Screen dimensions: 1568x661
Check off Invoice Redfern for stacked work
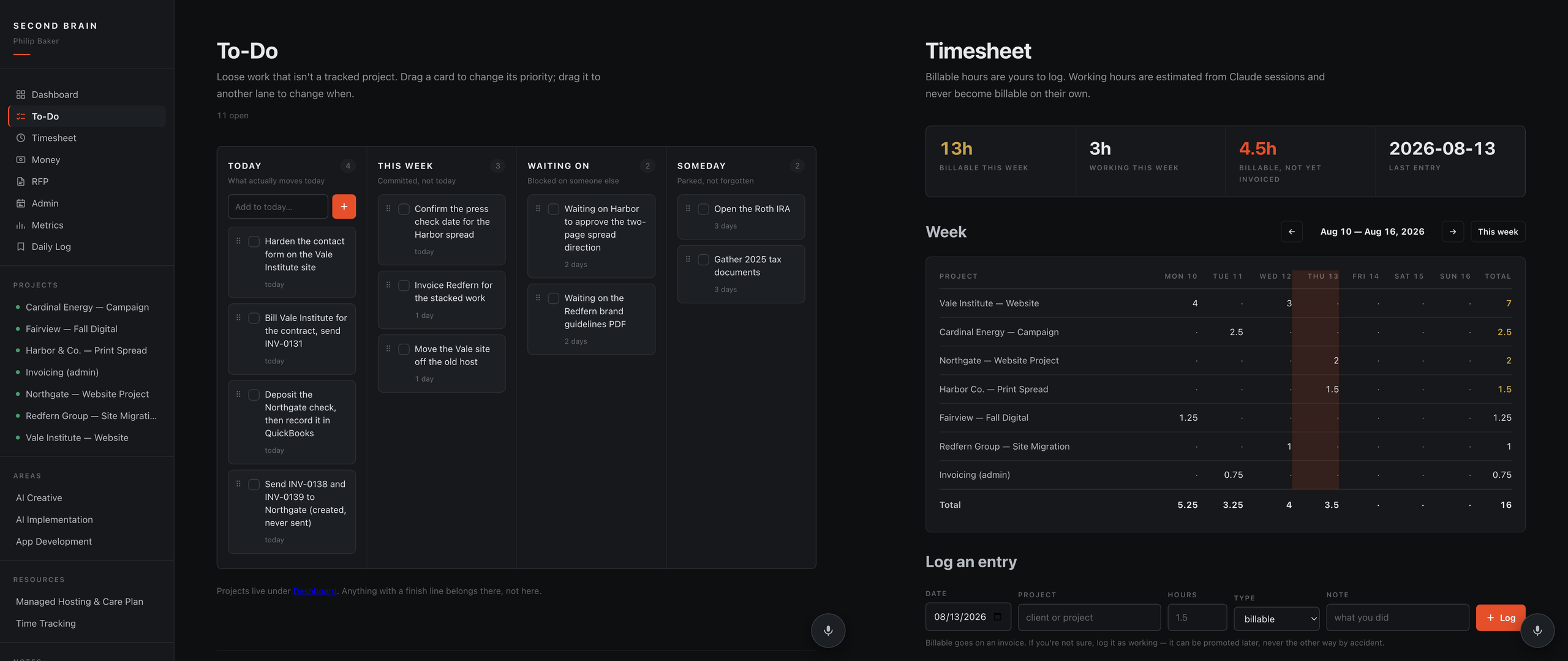pyautogui.click(x=404, y=285)
